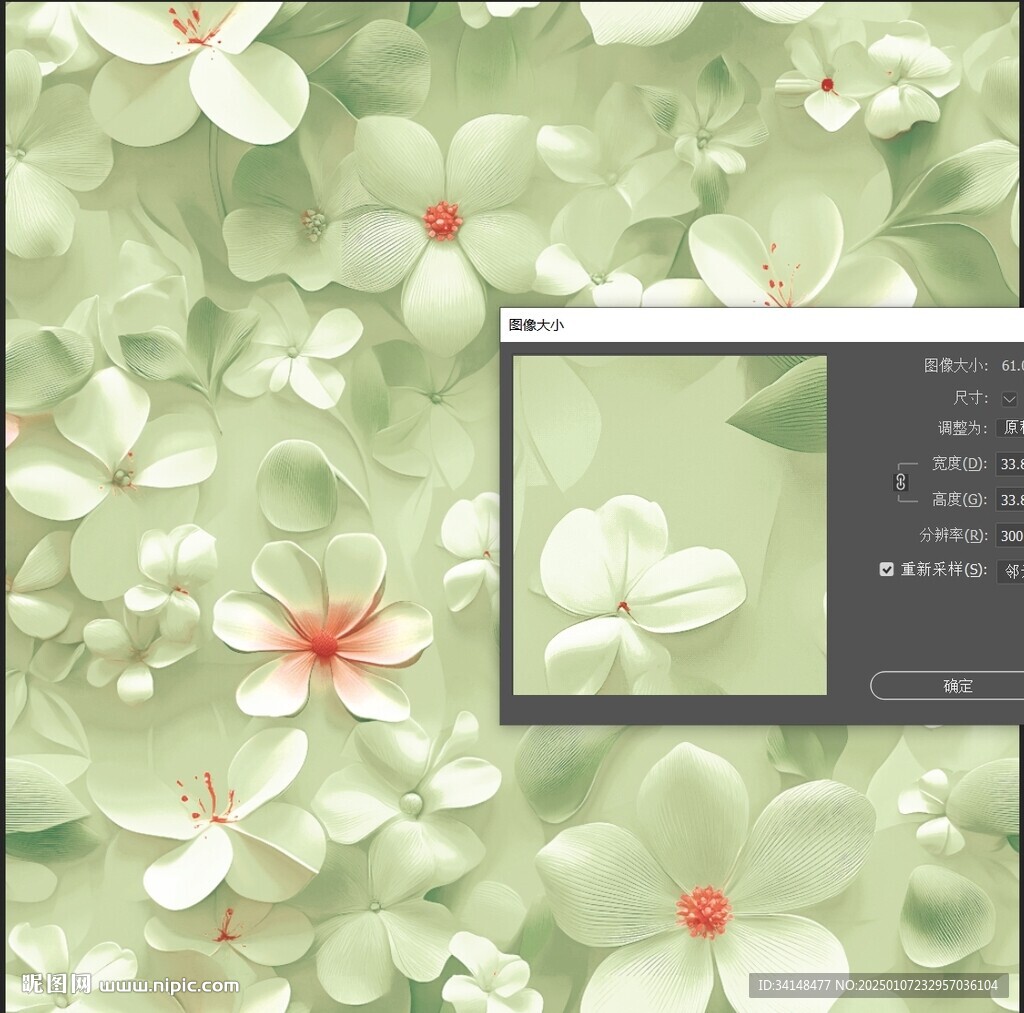
Task: Open the resampling method dropdown beside 重新采样
Action: (x=1010, y=571)
